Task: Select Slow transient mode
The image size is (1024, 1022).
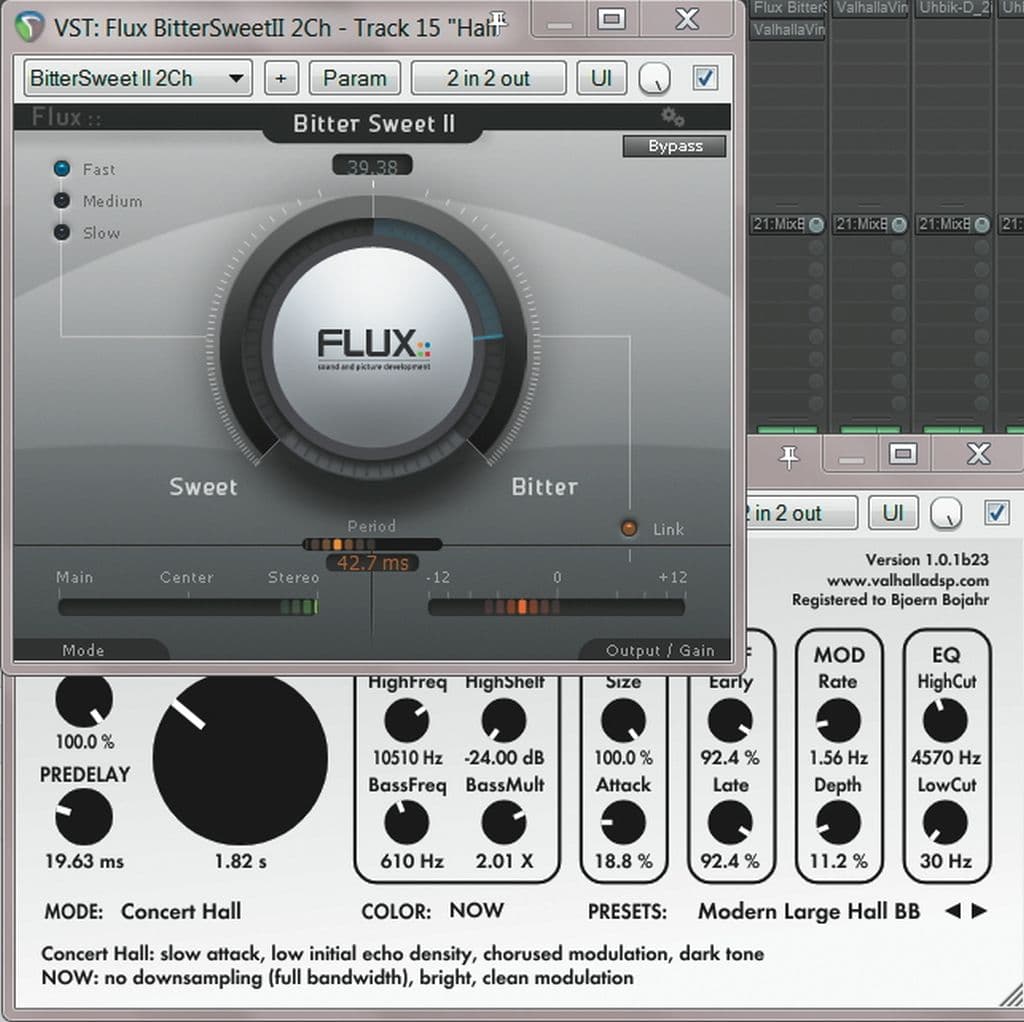Action: click(62, 232)
